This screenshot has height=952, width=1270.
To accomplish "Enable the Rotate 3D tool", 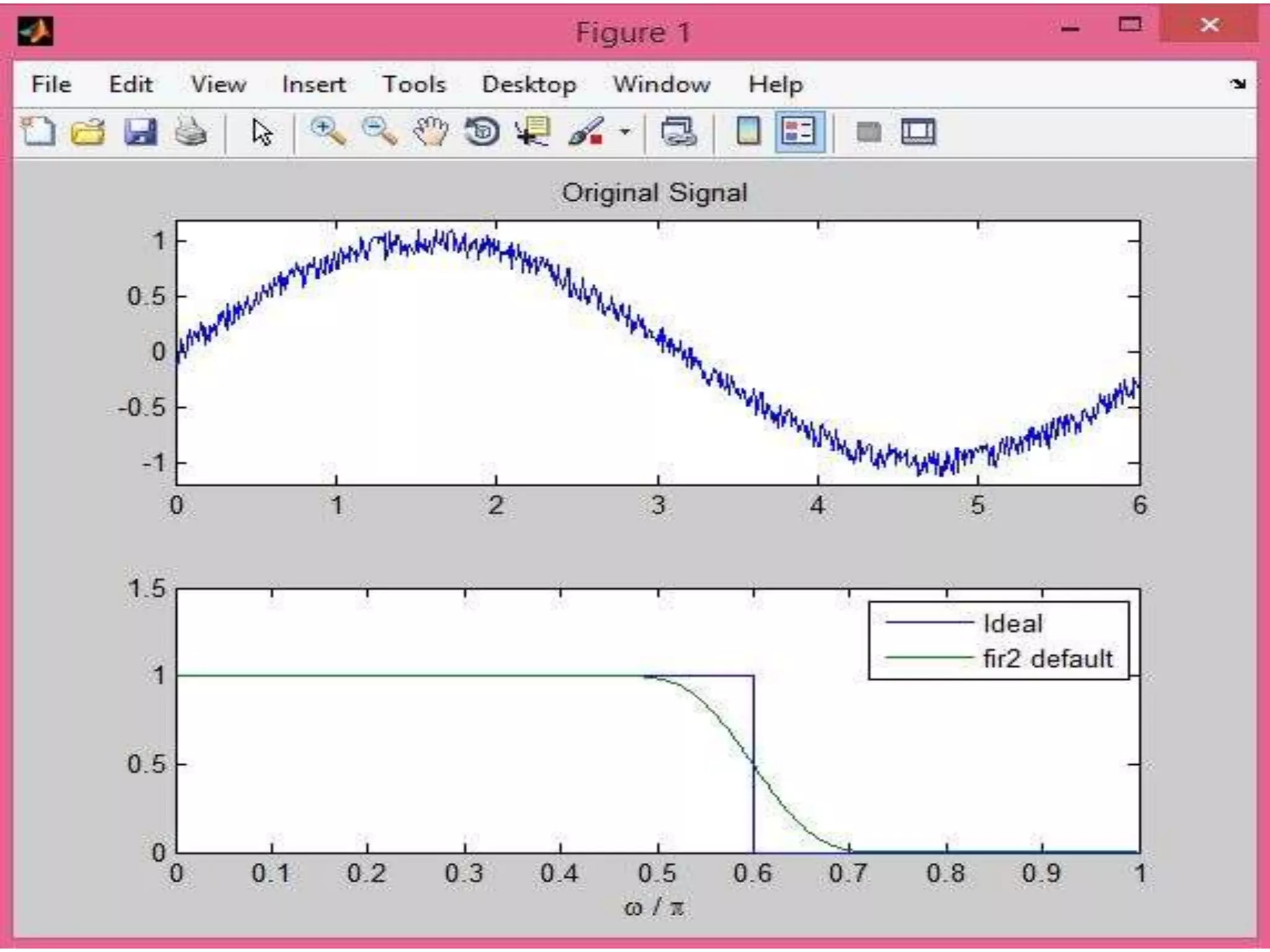I will click(482, 132).
